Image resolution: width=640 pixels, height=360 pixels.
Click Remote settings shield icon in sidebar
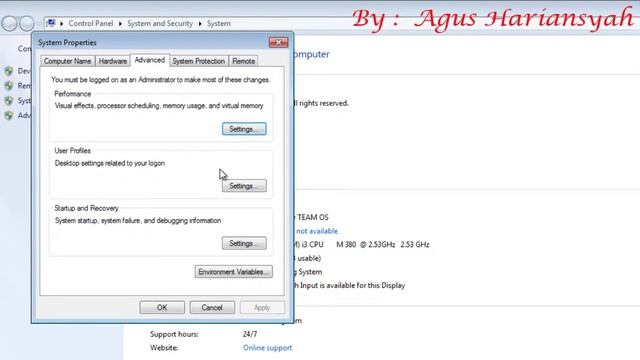click(x=9, y=86)
